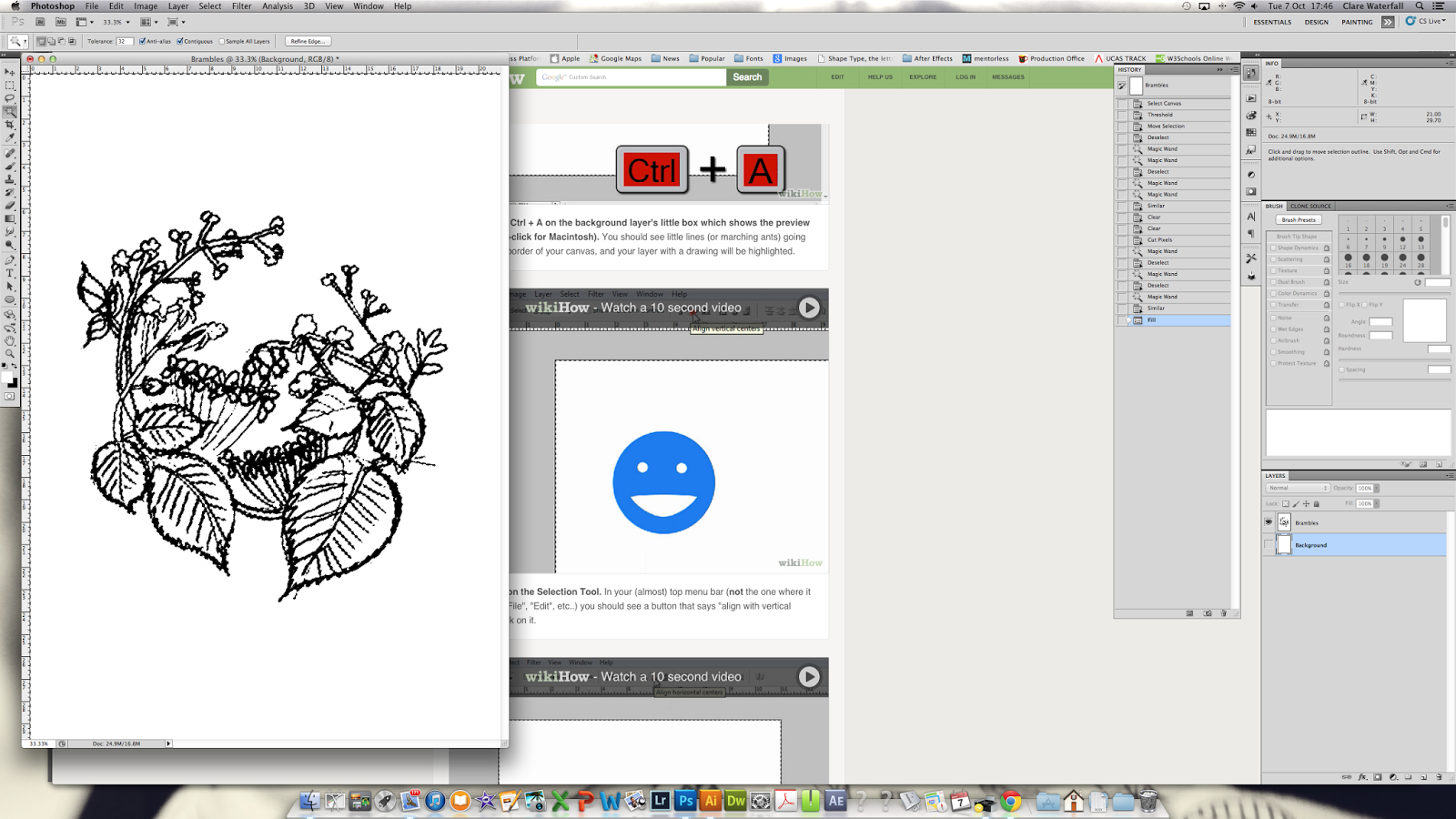
Task: Create a new layer in Layers panel
Action: coord(1423,777)
